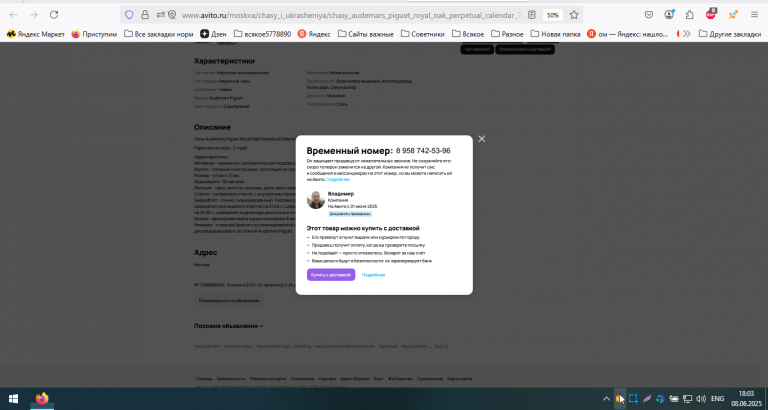Open the Firefox hamburger menu
Screen dimensions: 768x410
pos(754,15)
